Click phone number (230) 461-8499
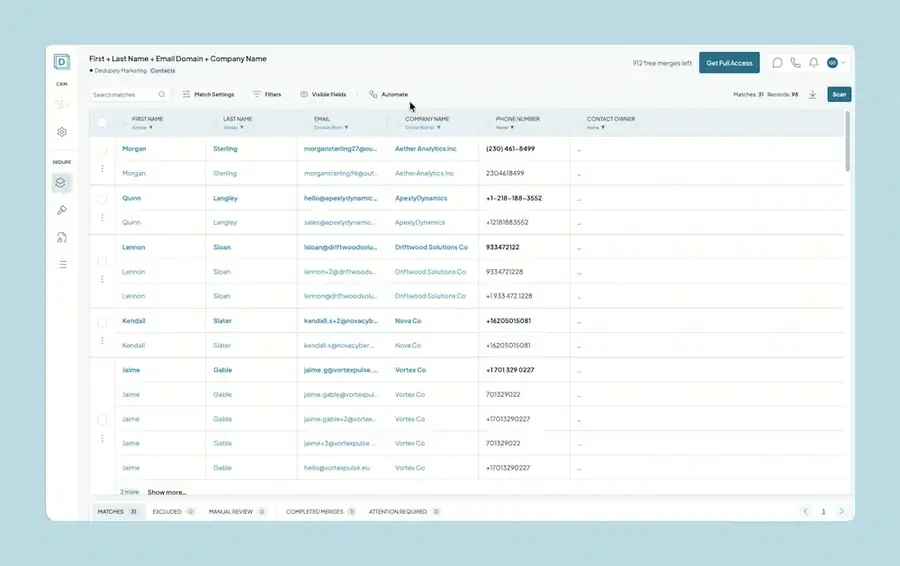900x566 pixels. click(x=510, y=149)
